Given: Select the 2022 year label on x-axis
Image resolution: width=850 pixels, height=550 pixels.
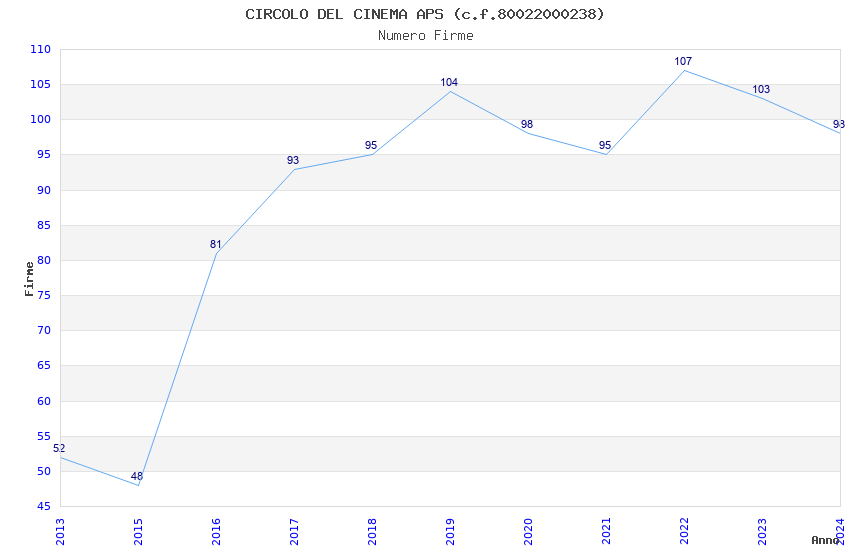Looking at the screenshot, I should click(x=685, y=532).
